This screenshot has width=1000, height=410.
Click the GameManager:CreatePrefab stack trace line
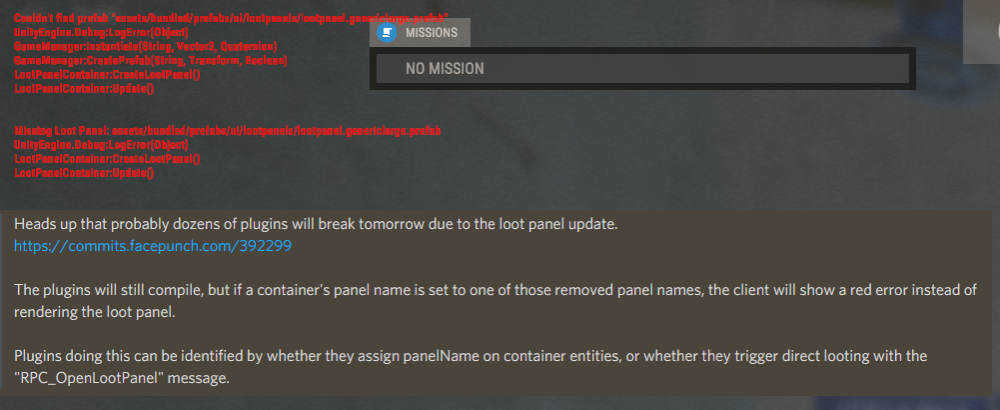coord(150,61)
